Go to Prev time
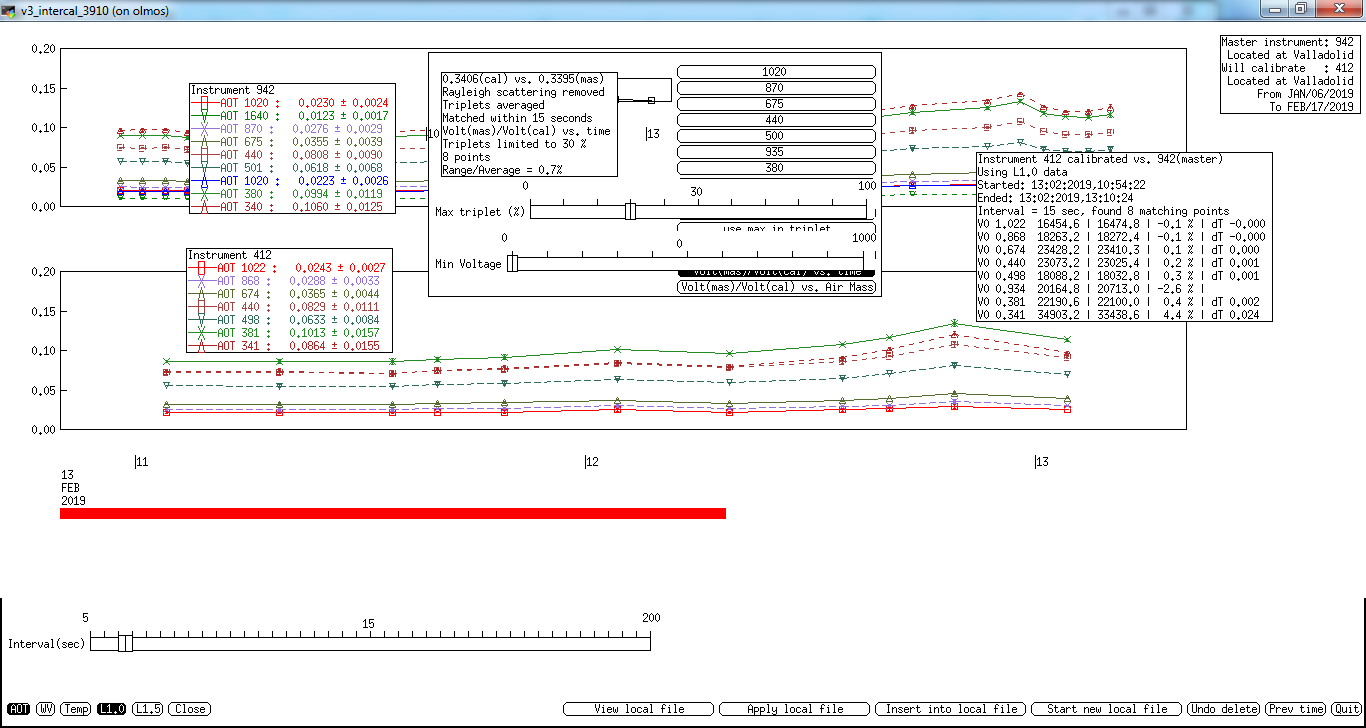 pos(1297,709)
